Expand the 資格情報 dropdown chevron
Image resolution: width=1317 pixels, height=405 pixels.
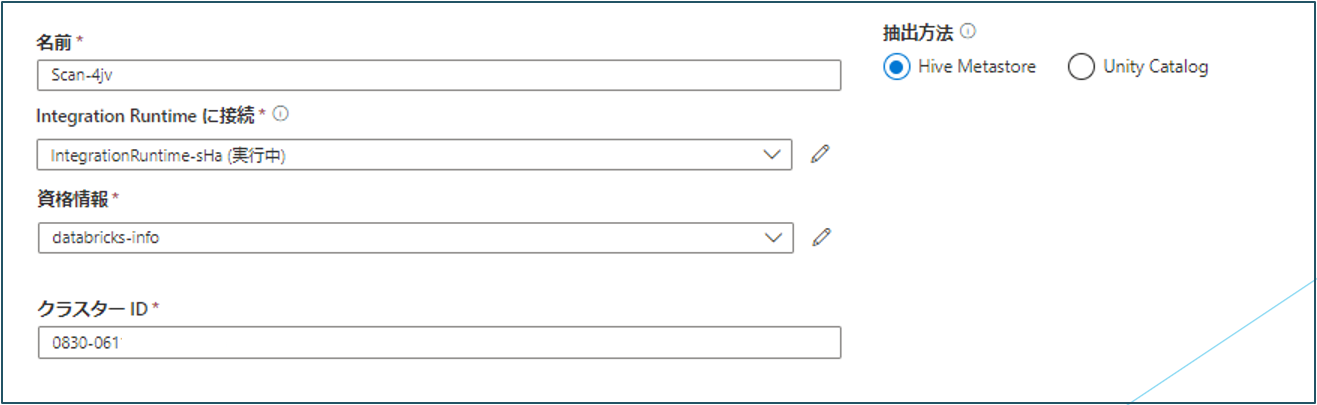click(x=771, y=238)
